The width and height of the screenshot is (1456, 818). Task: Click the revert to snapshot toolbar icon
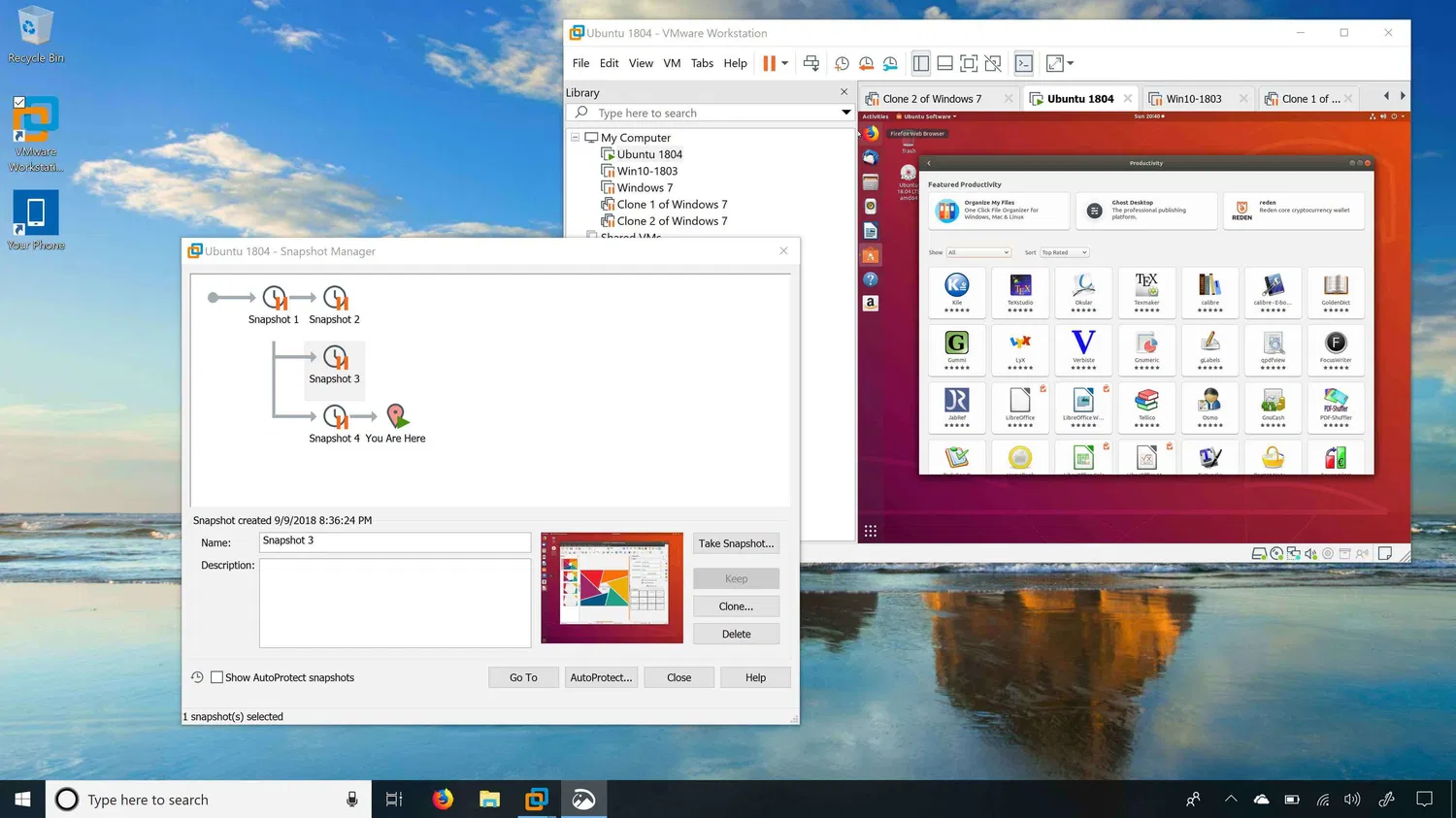coord(866,63)
